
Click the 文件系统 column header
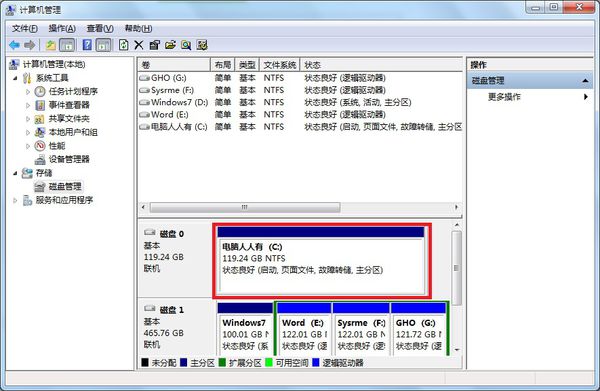coord(280,65)
